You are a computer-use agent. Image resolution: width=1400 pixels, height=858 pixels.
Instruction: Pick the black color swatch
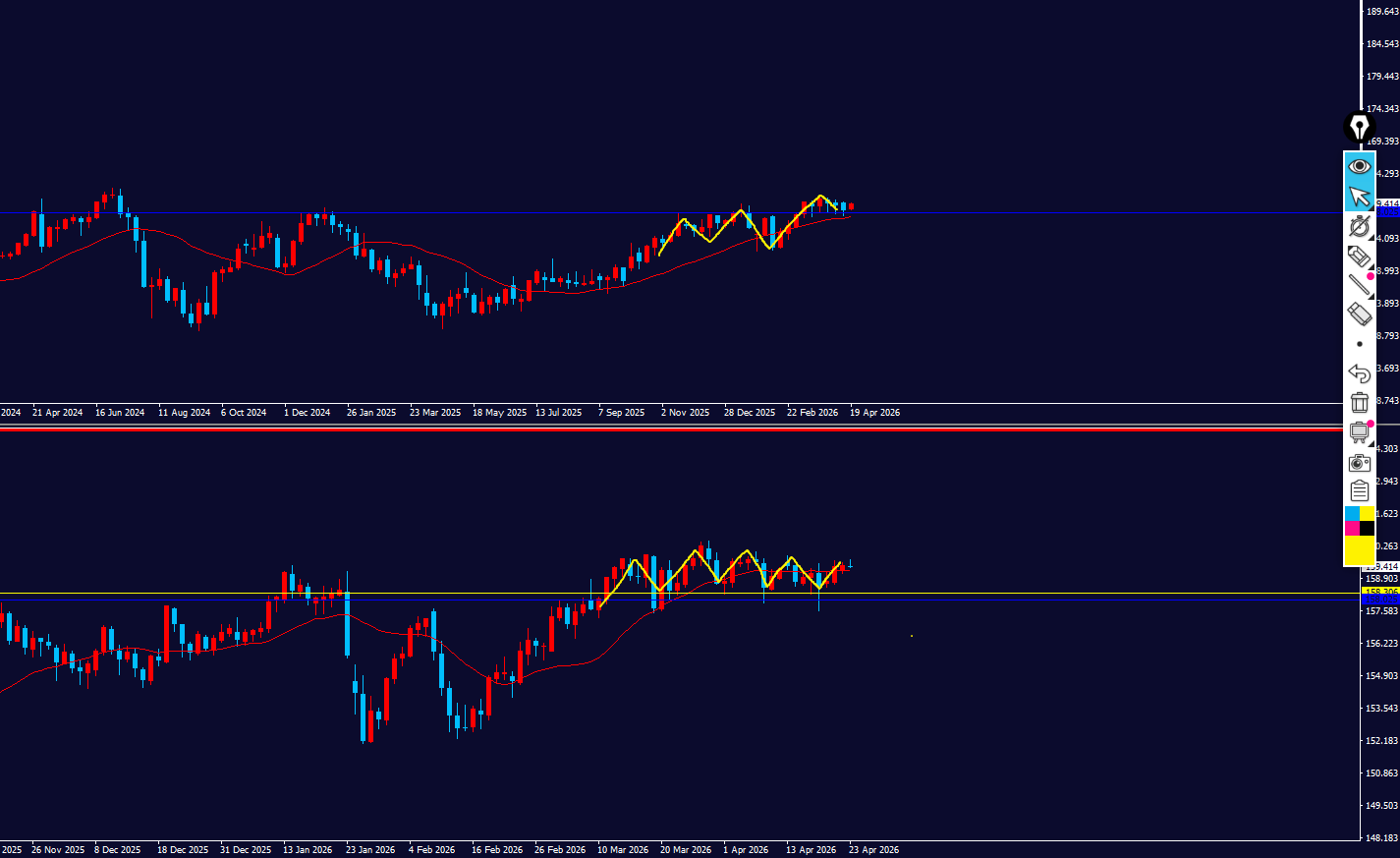click(1368, 529)
